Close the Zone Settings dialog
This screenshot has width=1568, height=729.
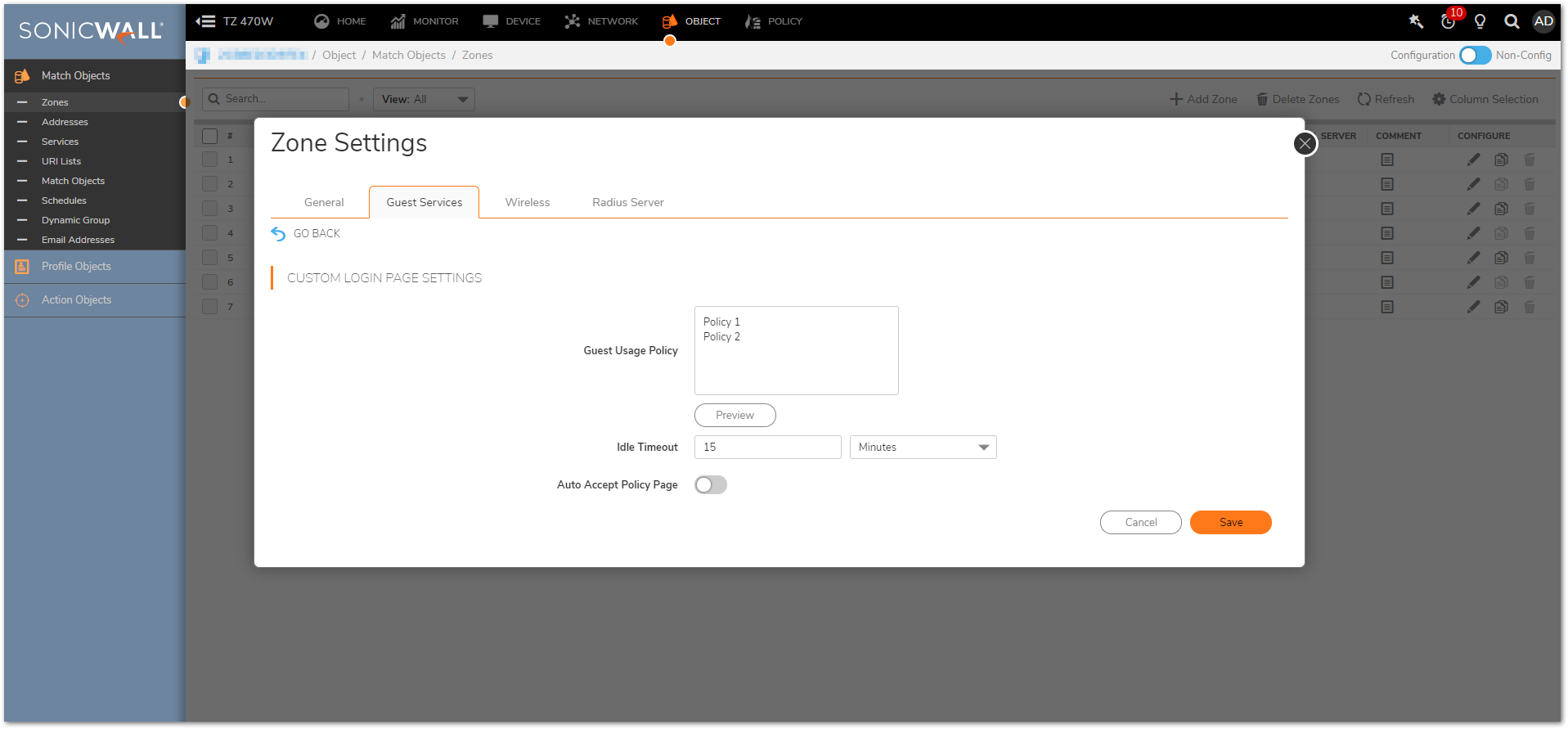pyautogui.click(x=1305, y=144)
